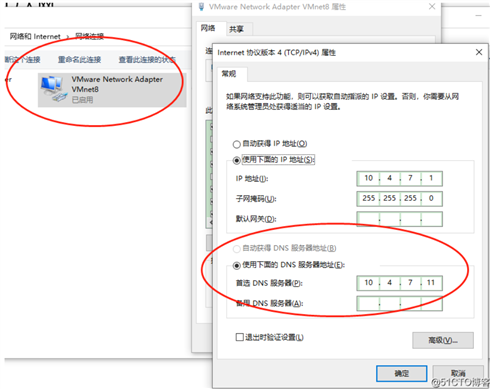490x389 pixels.
Task: Close the IPv4 properties dialog
Action: coord(479,52)
